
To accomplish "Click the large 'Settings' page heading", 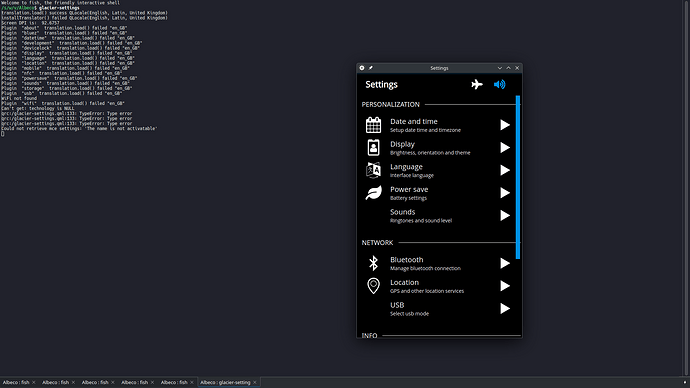I will (381, 84).
